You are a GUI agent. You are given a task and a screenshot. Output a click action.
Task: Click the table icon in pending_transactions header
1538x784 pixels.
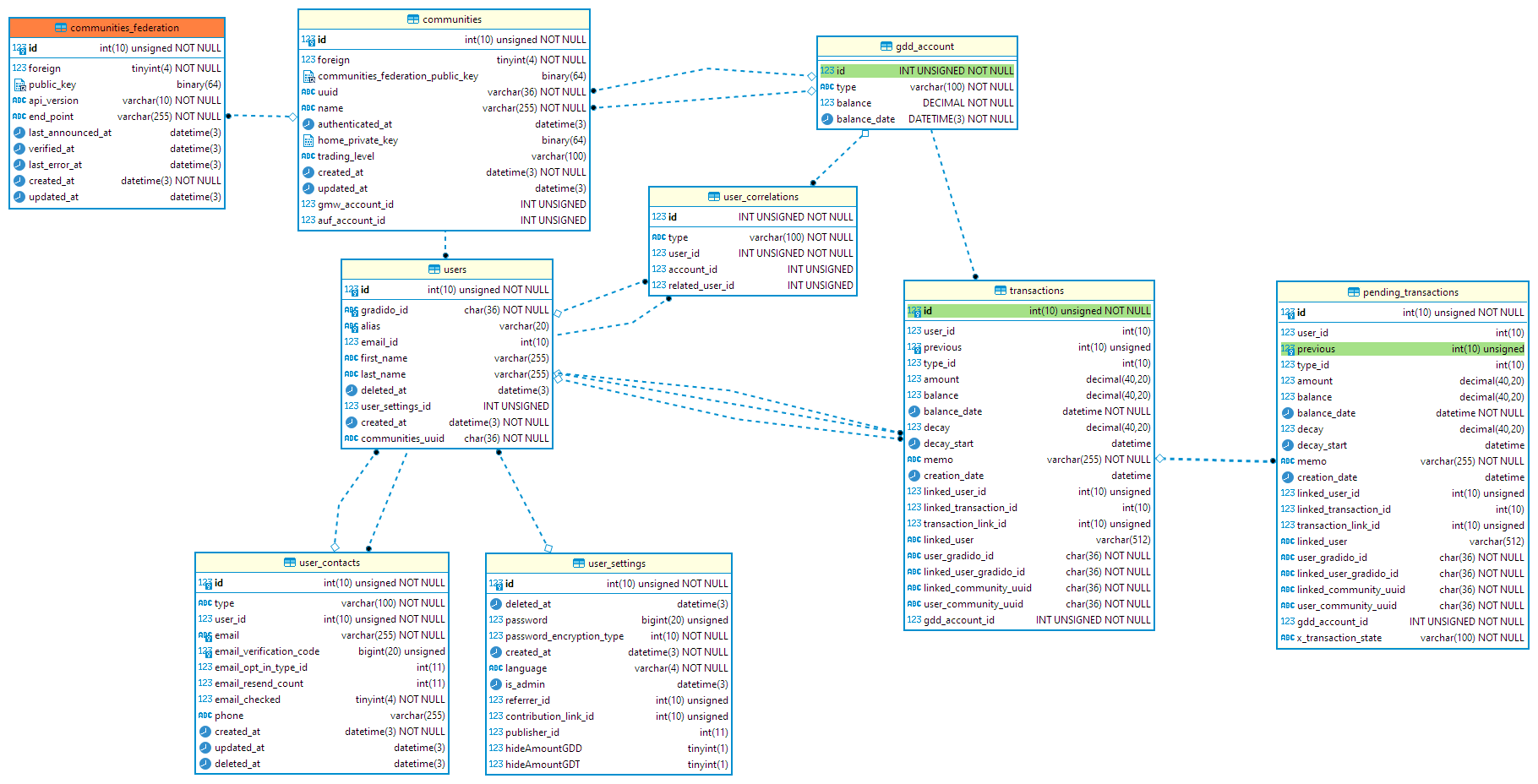pos(1354,292)
